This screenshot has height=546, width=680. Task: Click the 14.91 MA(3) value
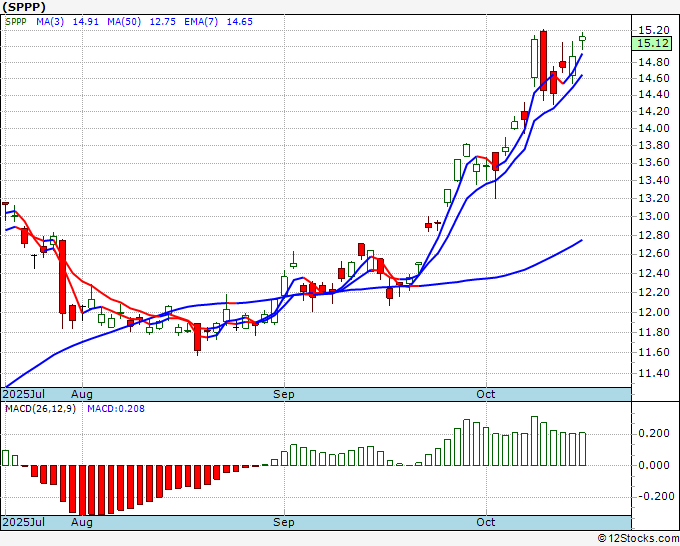coord(85,22)
